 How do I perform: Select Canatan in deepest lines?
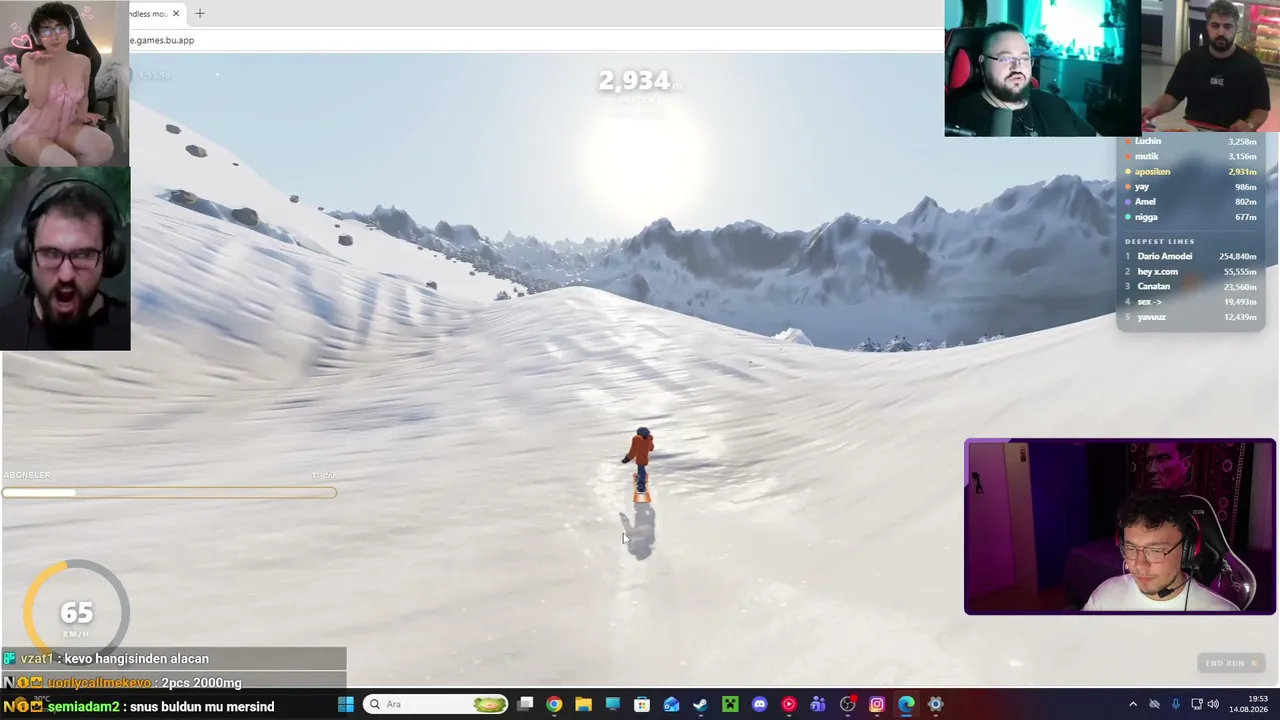pyautogui.click(x=1190, y=286)
